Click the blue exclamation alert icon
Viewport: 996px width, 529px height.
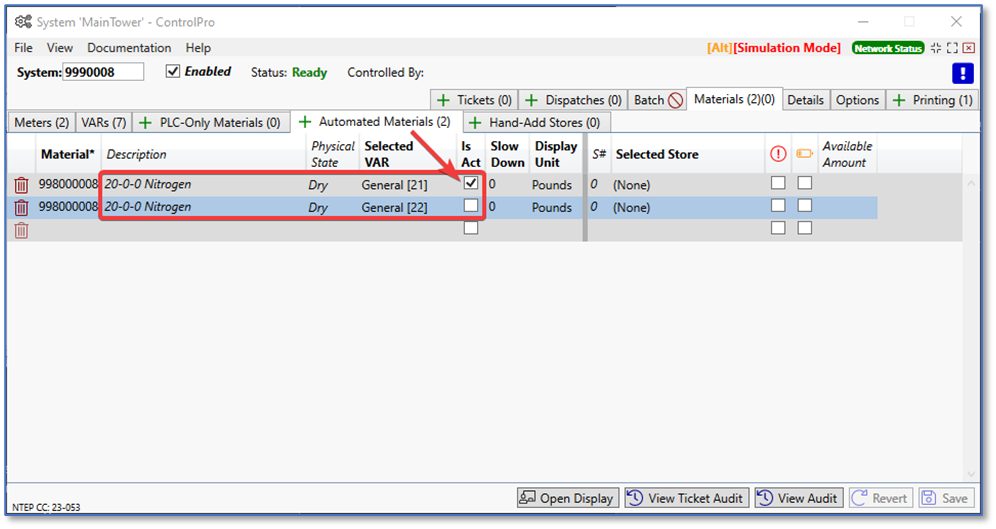point(962,73)
